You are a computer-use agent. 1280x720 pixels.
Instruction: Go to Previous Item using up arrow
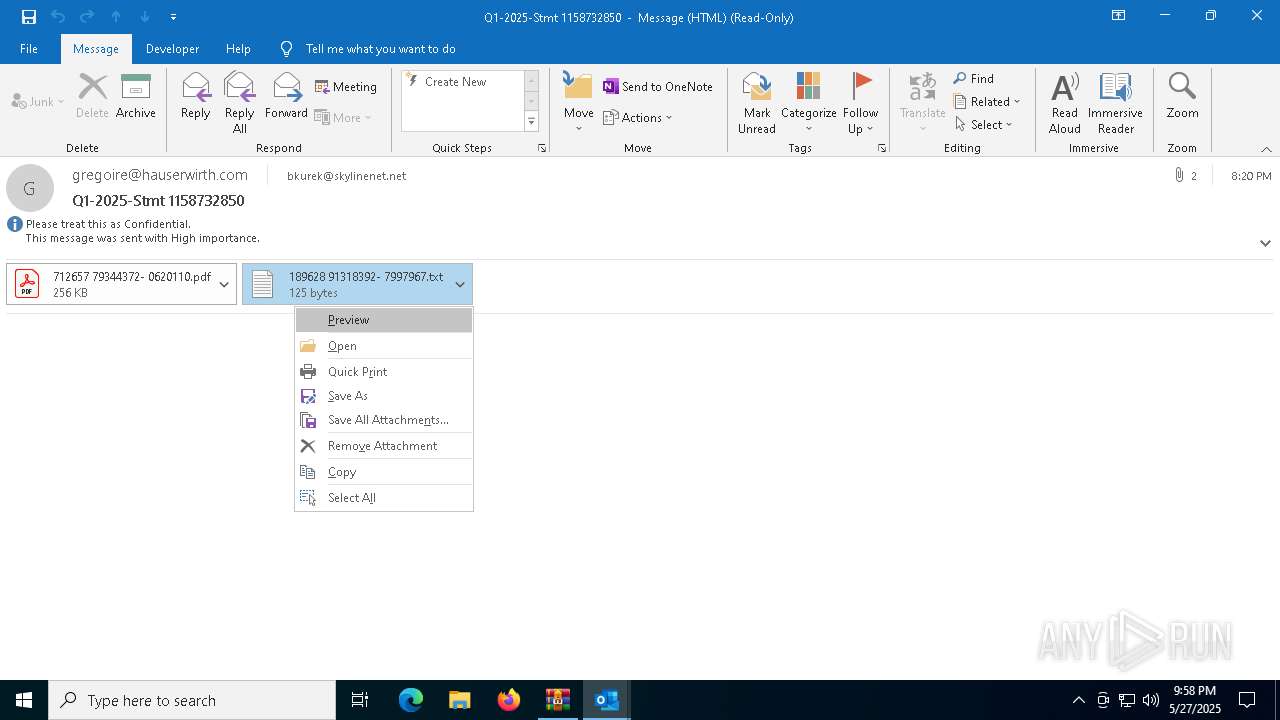click(x=116, y=16)
